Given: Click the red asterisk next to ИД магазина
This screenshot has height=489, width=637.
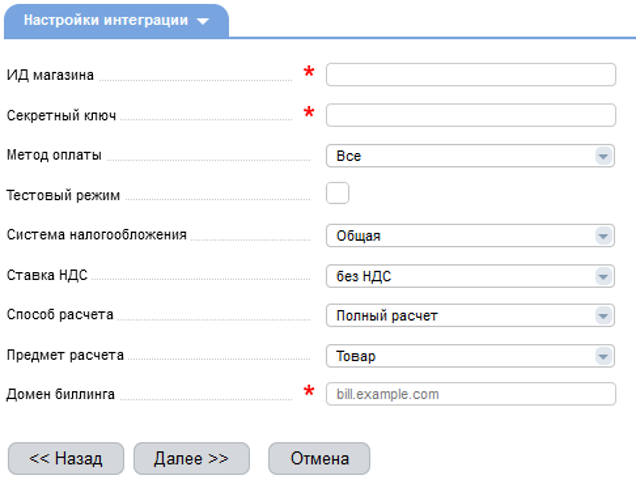Looking at the screenshot, I should [x=309, y=74].
